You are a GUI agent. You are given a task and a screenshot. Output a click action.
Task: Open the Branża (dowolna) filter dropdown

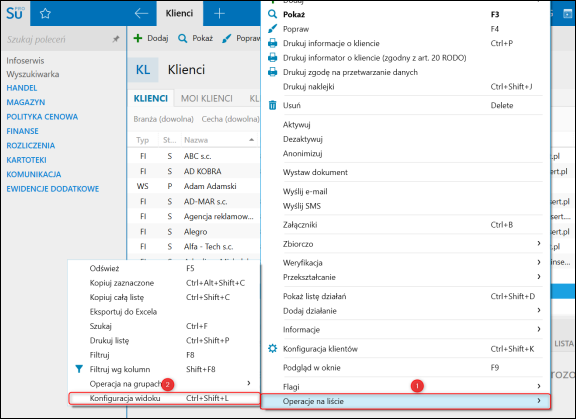click(163, 119)
